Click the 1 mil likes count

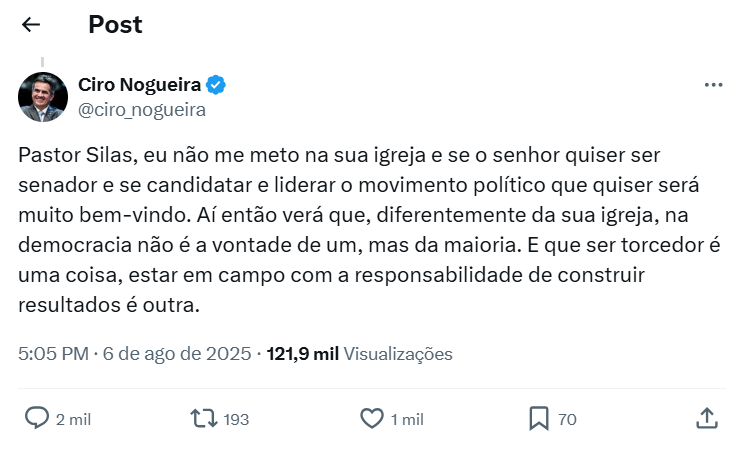tap(407, 420)
